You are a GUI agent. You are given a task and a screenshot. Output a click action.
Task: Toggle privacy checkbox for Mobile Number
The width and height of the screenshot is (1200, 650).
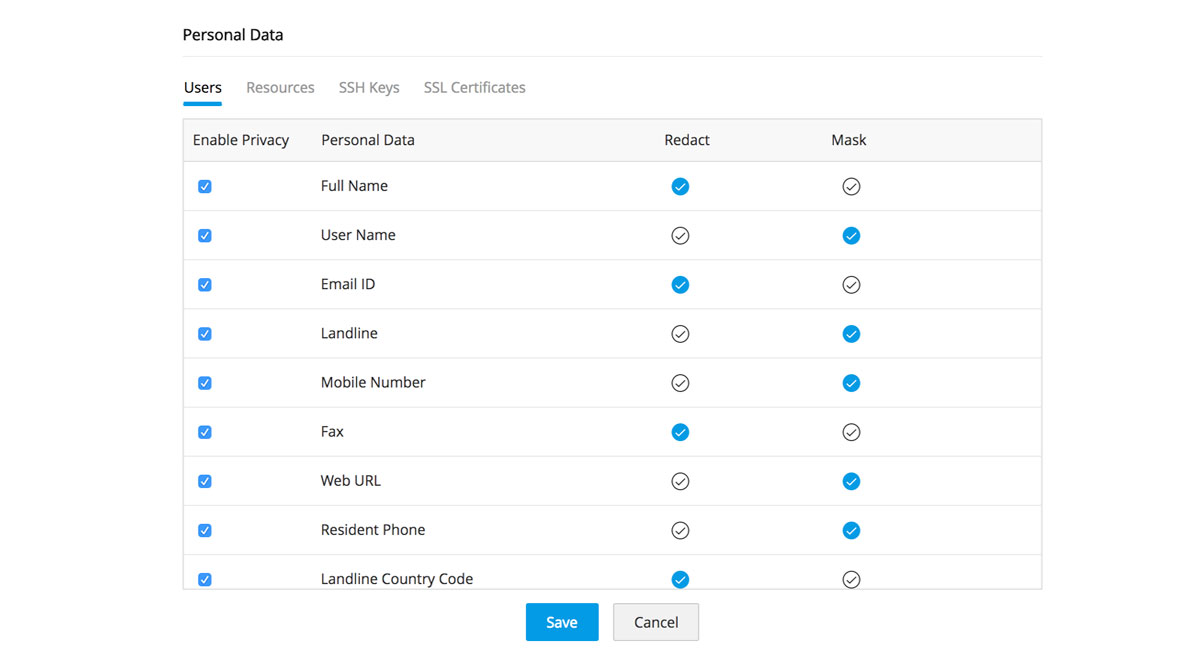[x=205, y=383]
